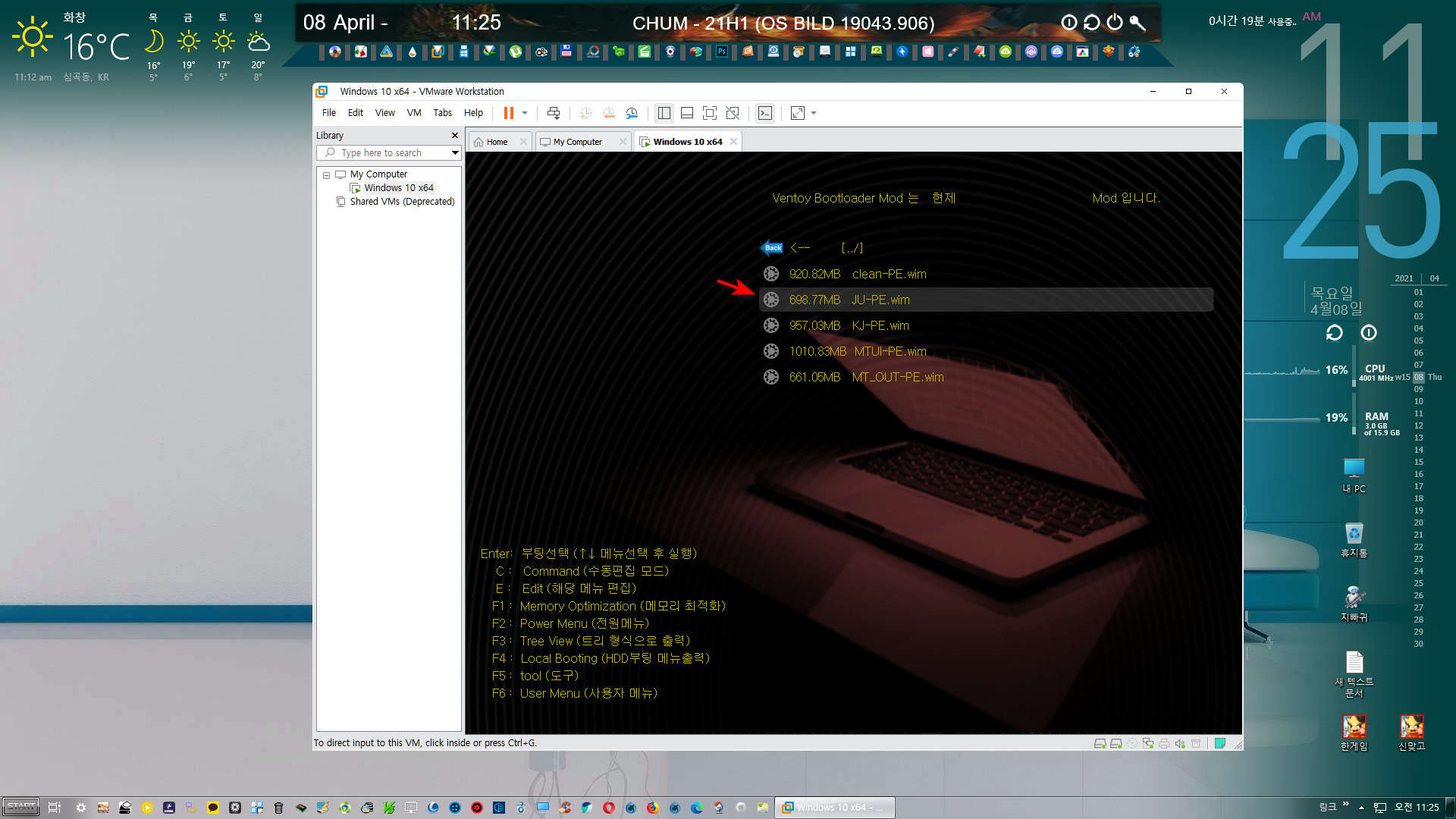
Task: Open the power options dropdown beside pause
Action: 525,113
